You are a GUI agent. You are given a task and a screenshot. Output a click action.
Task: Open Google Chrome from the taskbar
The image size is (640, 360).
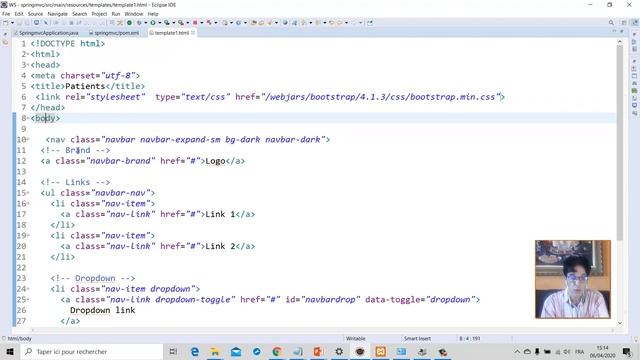pyautogui.click(x=277, y=351)
